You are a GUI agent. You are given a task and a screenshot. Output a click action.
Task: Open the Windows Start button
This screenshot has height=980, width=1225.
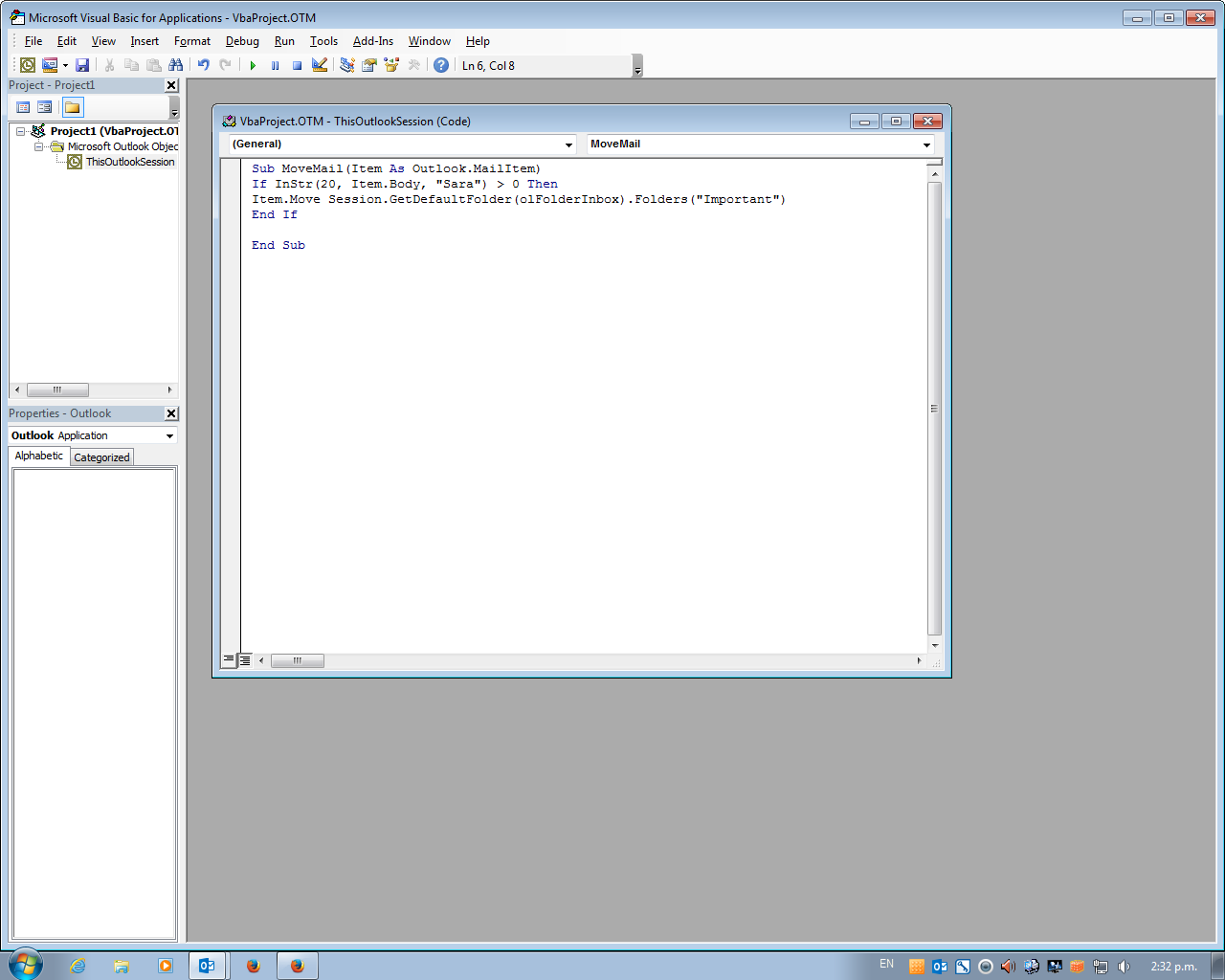(x=25, y=965)
